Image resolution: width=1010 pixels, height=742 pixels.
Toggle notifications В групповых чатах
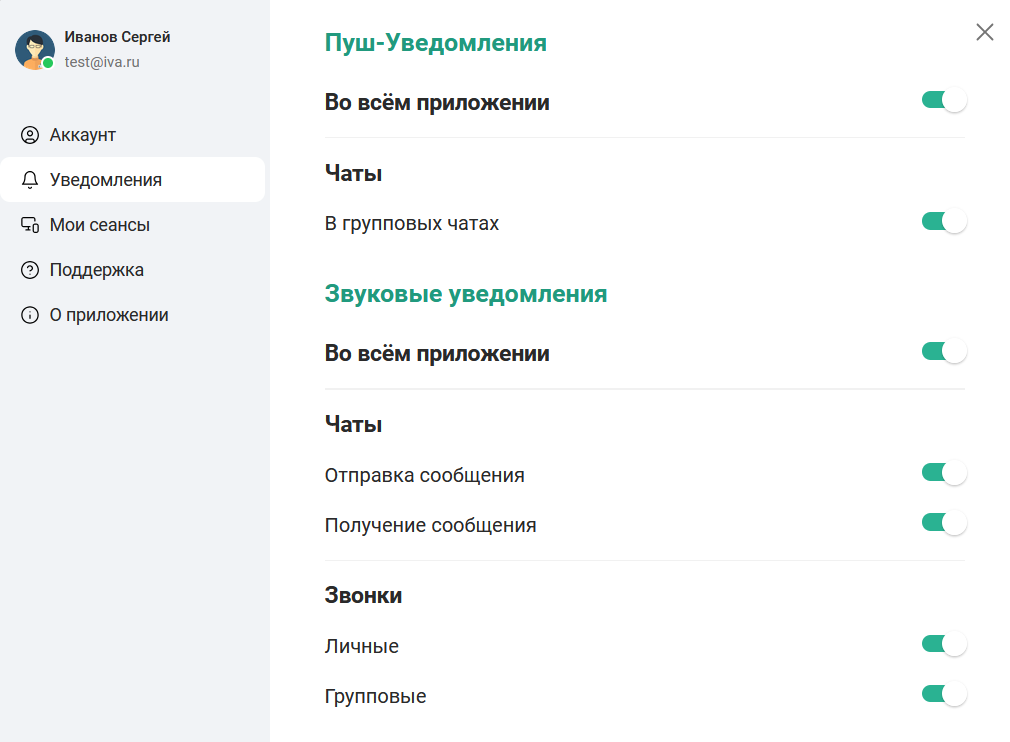(x=943, y=220)
